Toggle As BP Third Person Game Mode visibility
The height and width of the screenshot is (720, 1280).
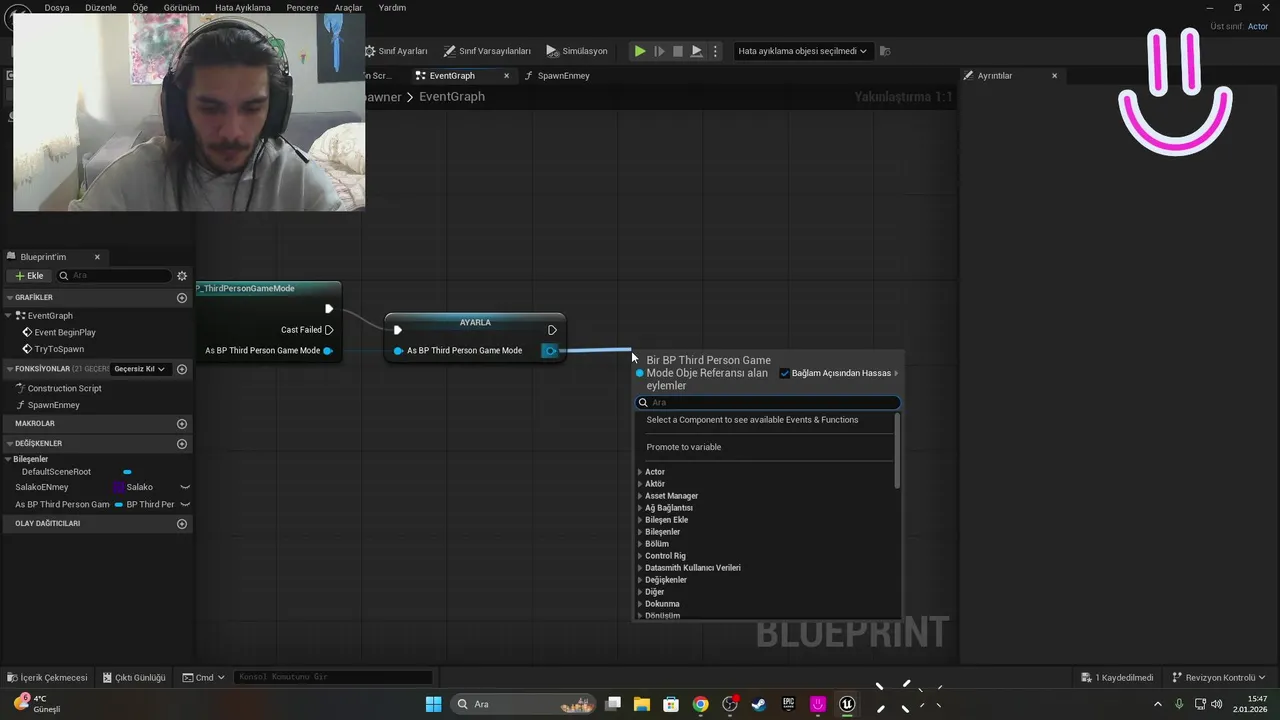pyautogui.click(x=184, y=505)
